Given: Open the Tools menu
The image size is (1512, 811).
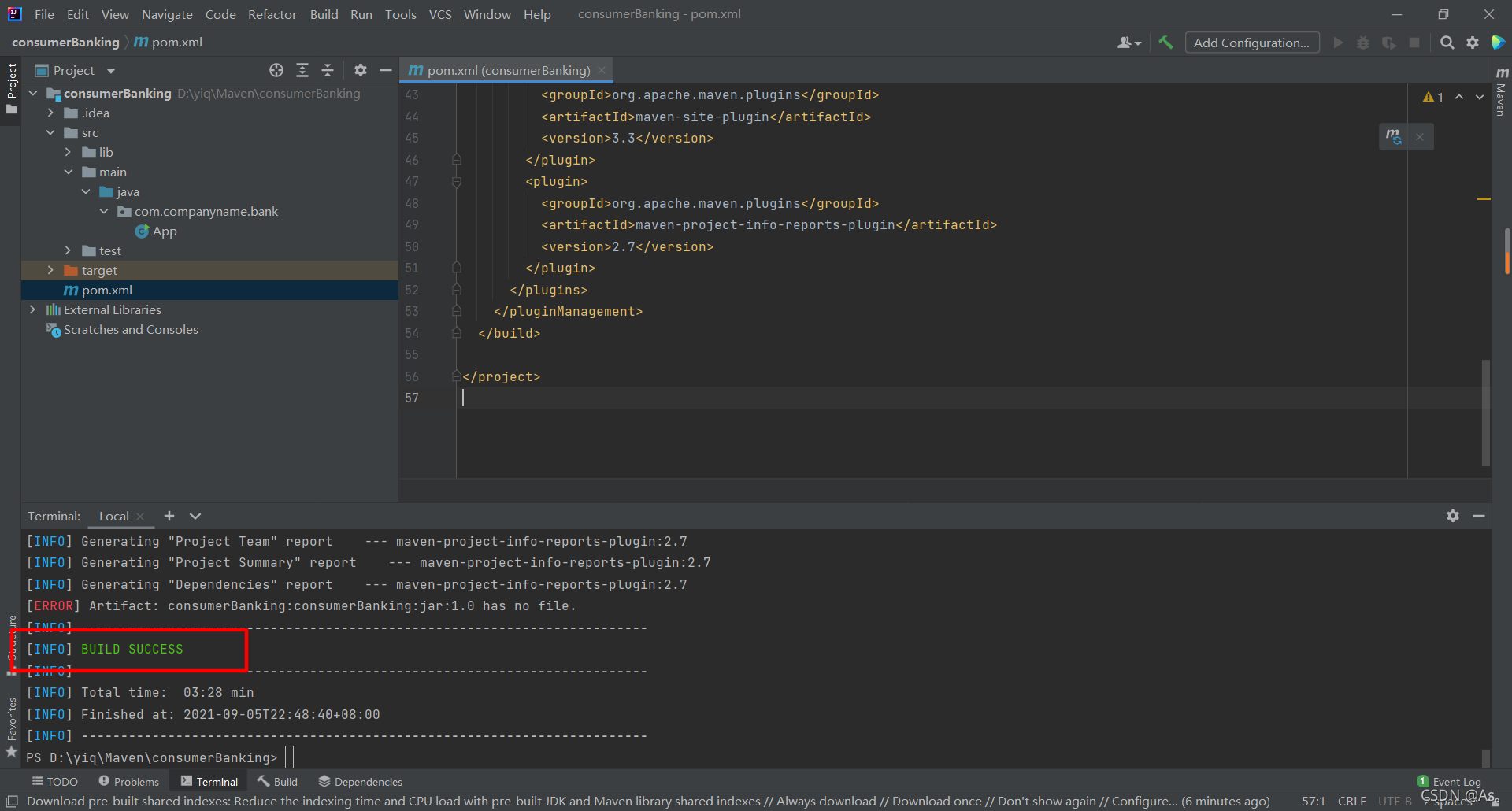Looking at the screenshot, I should coord(400,14).
